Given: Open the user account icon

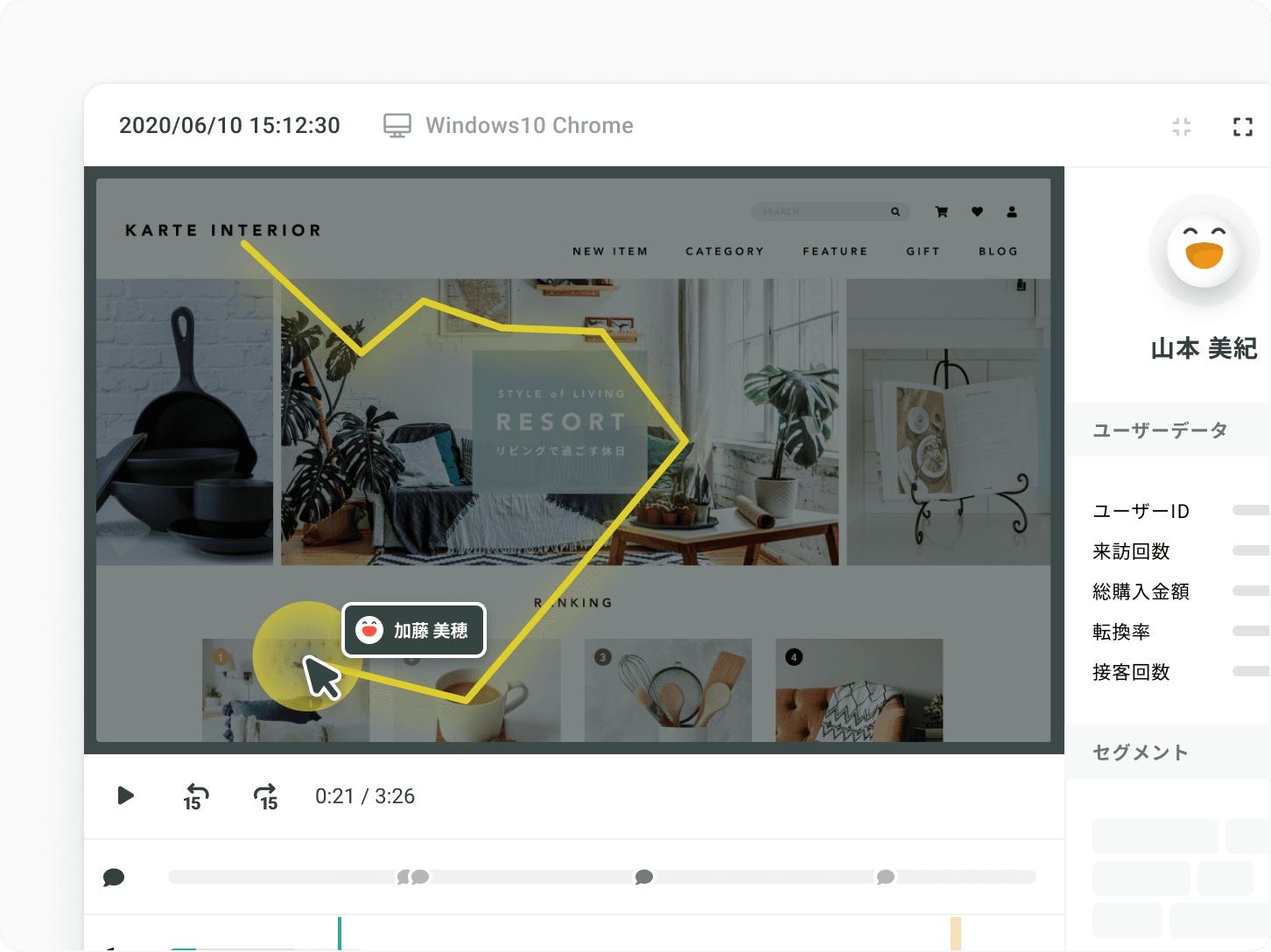Looking at the screenshot, I should (x=1012, y=212).
